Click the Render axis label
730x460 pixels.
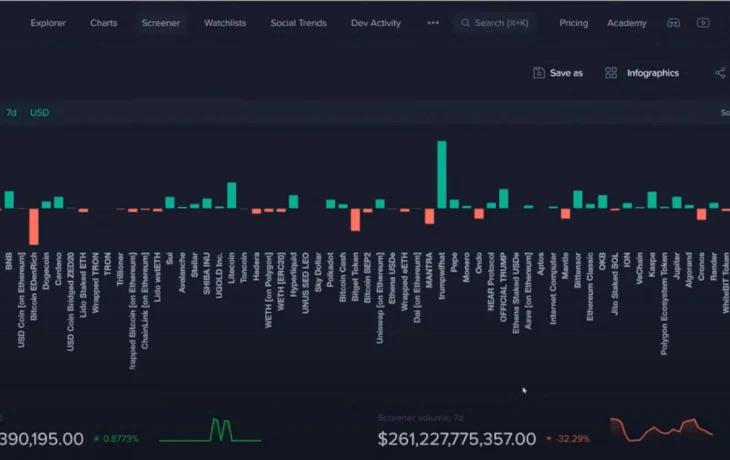point(714,266)
